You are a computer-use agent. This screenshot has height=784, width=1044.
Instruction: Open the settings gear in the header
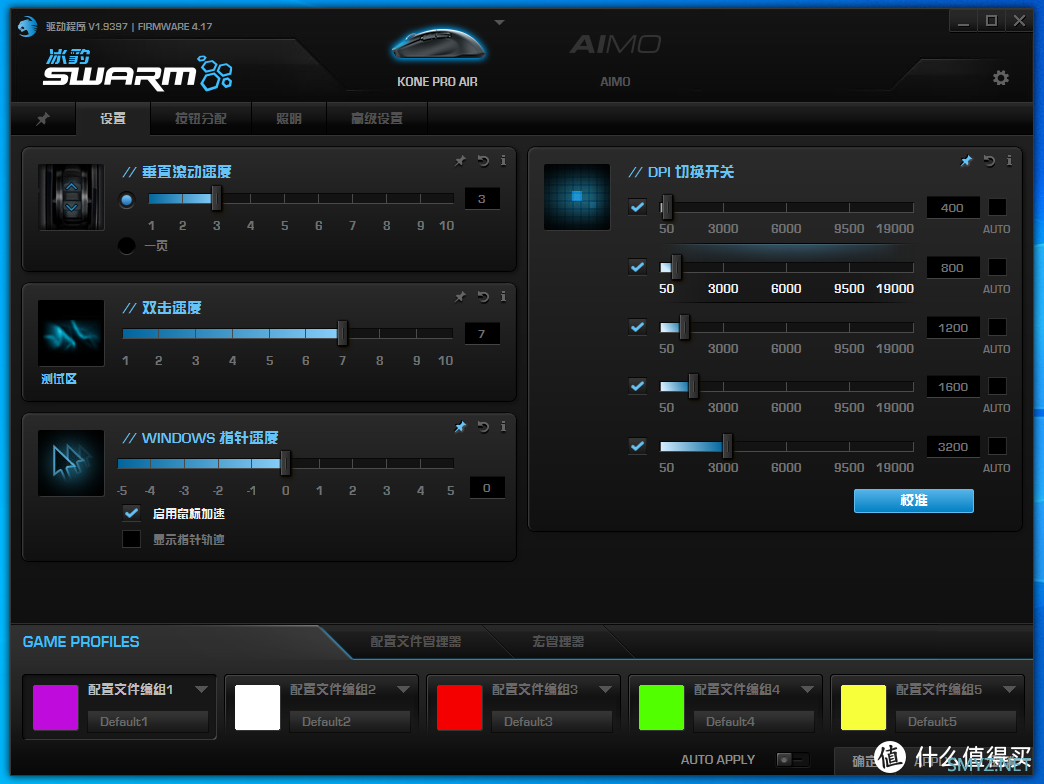tap(1000, 78)
